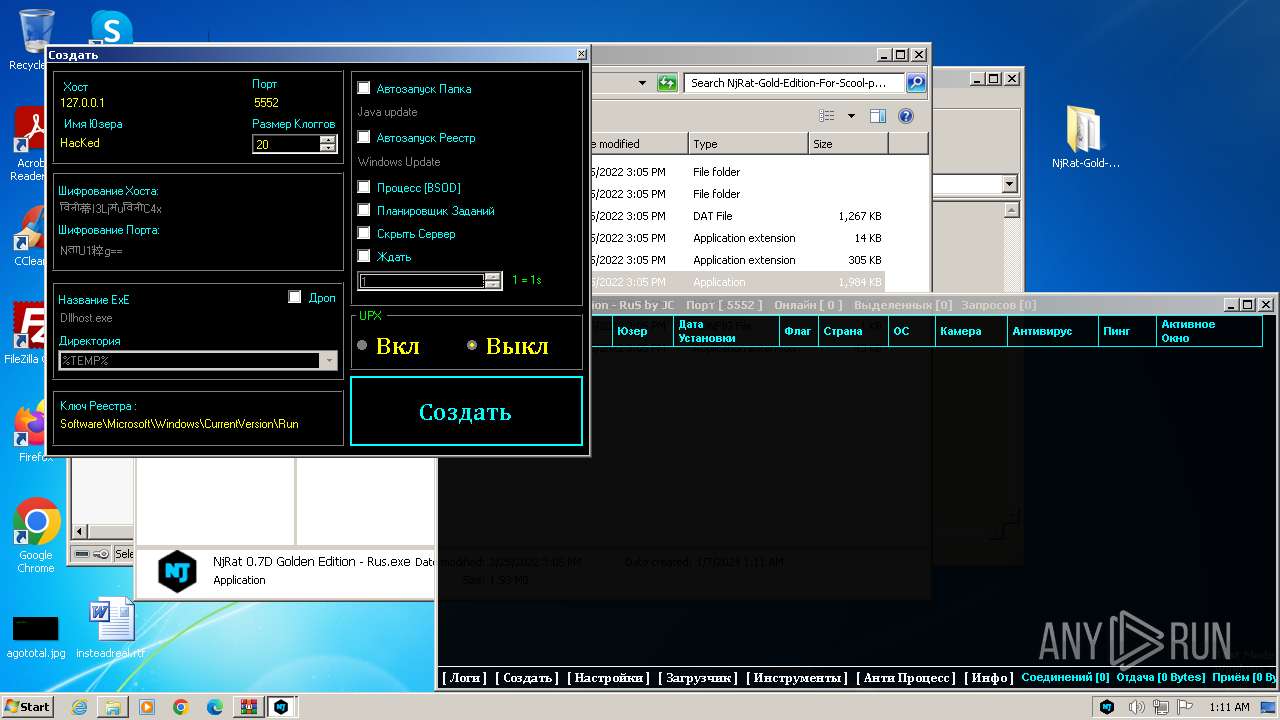Check Скрыть Сервер option

tap(364, 233)
